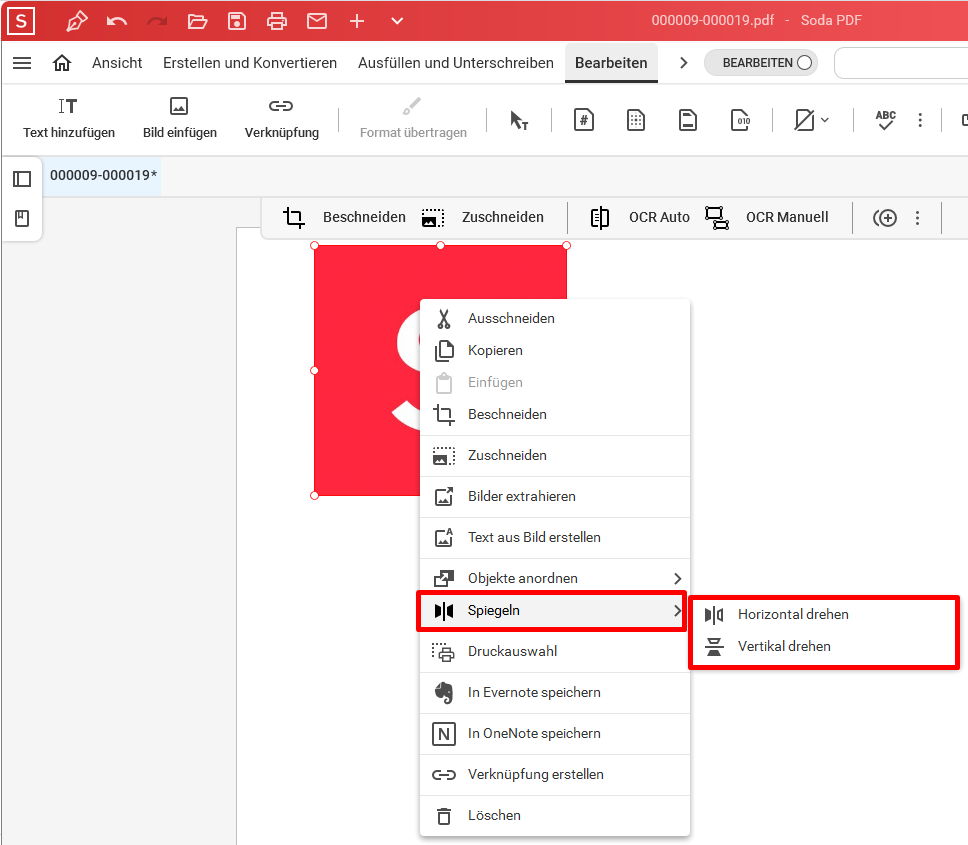
Task: Choose Beschneiden from context menu
Action: (554, 415)
